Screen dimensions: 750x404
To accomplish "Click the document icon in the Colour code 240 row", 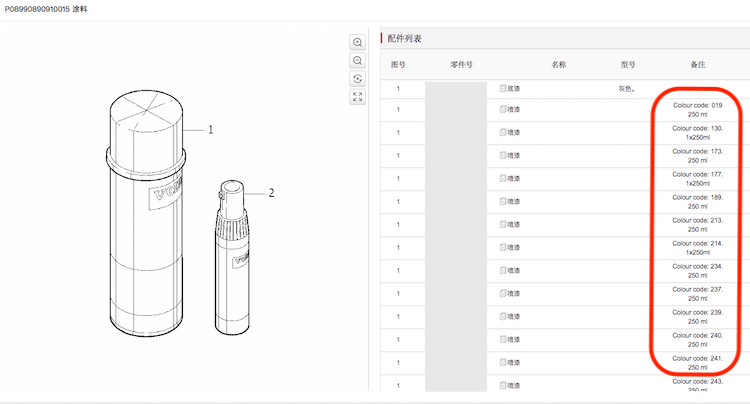I will (x=503, y=339).
